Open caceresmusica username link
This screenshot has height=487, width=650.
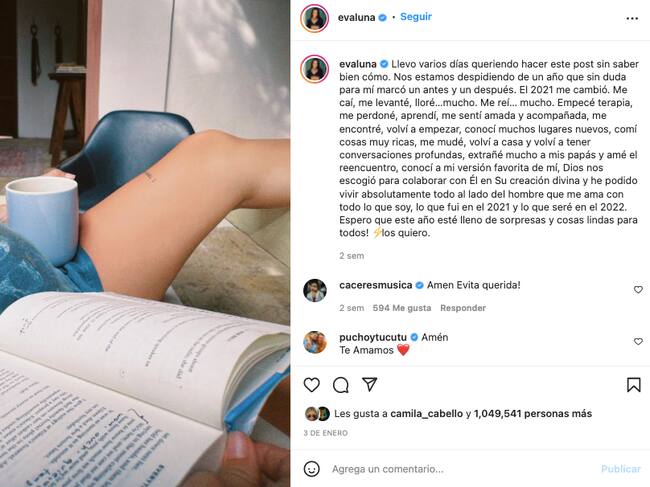click(376, 285)
